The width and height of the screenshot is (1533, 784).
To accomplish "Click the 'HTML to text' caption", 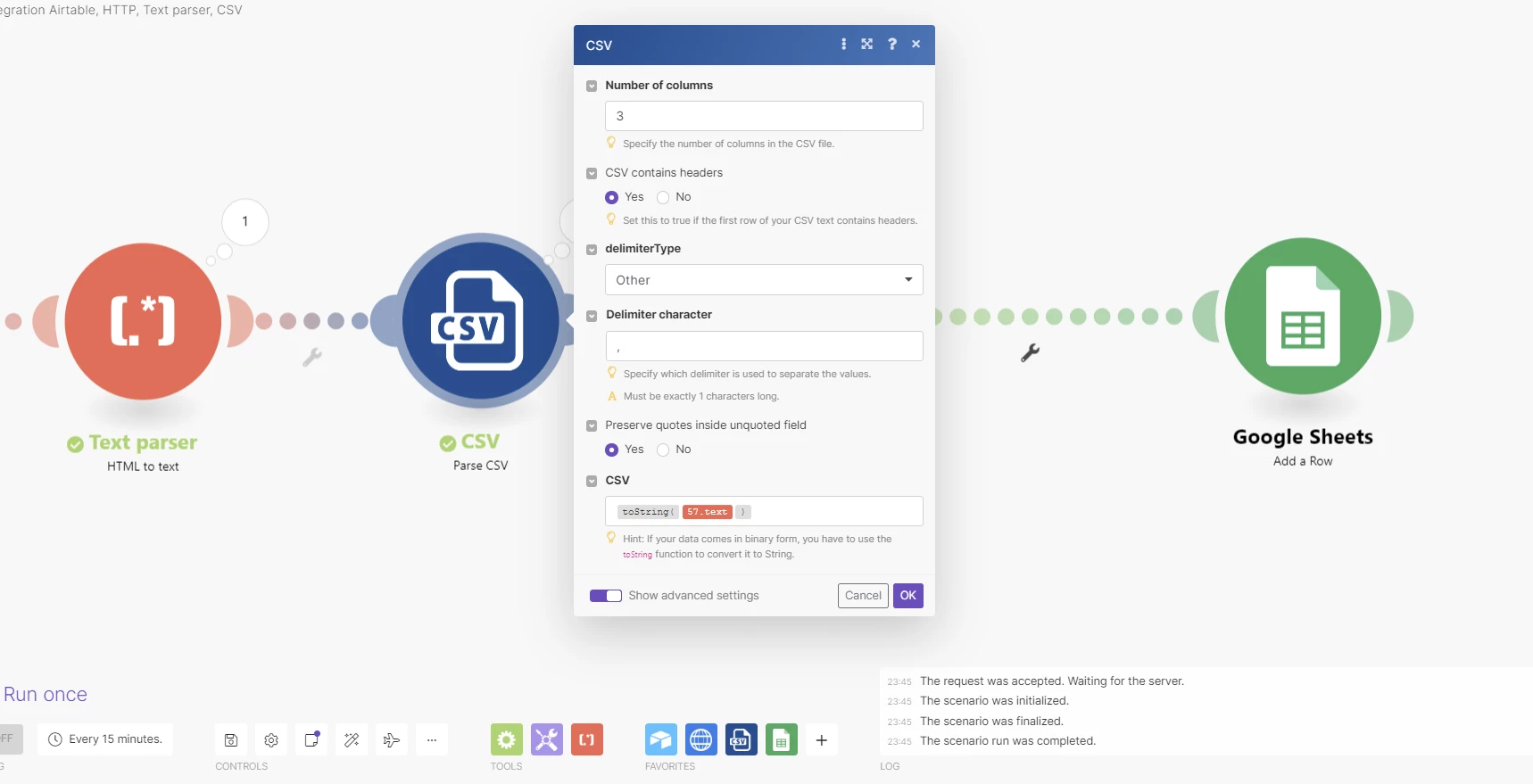I will [x=143, y=466].
